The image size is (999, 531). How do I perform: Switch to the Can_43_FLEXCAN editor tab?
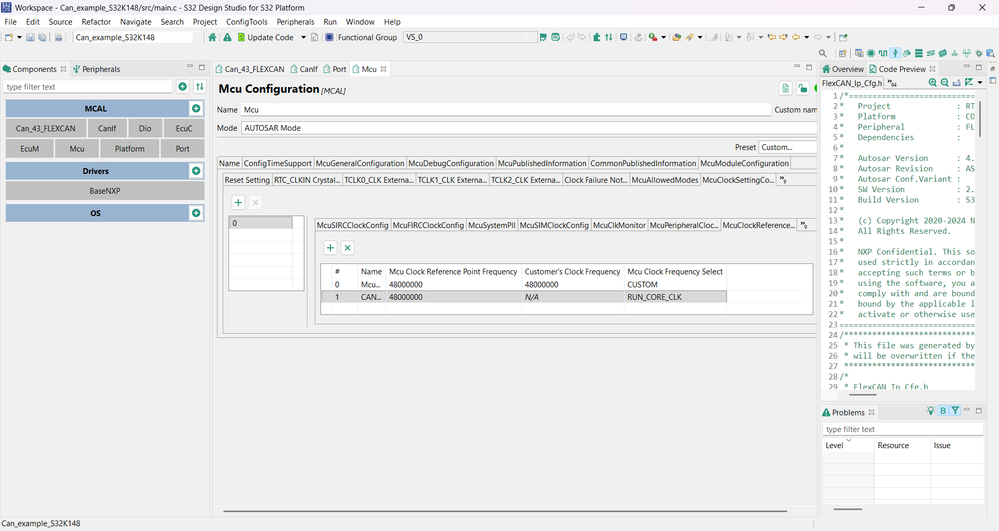(x=250, y=69)
